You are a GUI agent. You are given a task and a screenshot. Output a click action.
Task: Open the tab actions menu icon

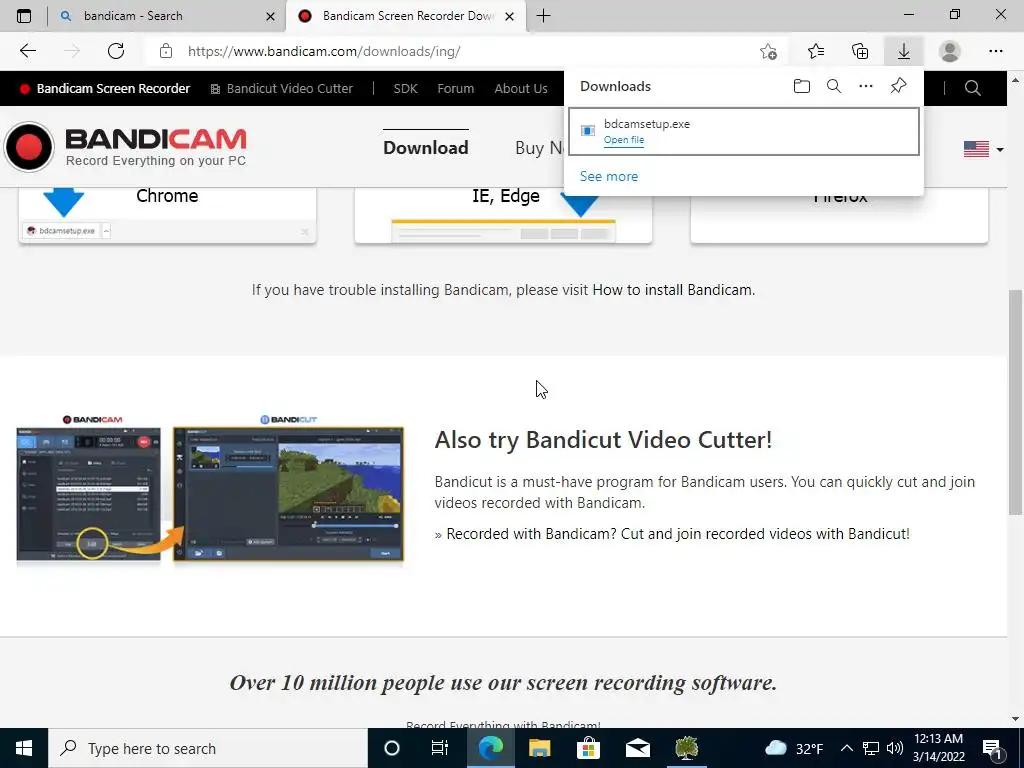point(24,16)
